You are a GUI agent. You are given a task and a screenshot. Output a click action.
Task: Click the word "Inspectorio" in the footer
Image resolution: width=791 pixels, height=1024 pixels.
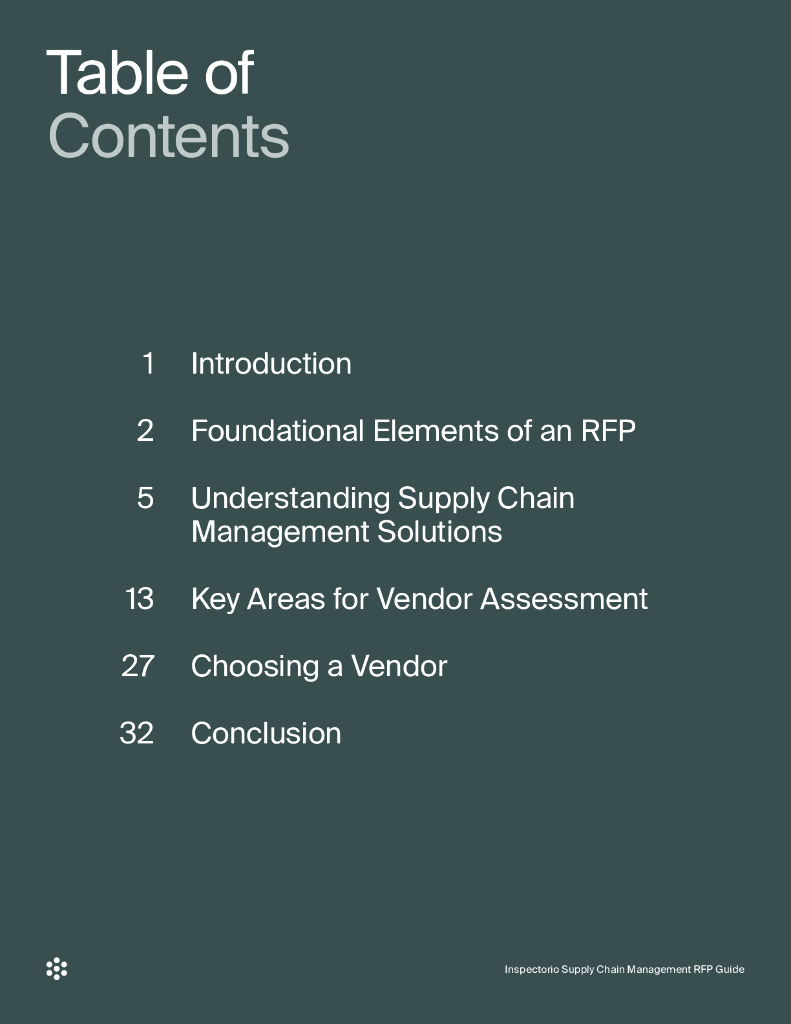[531, 969]
